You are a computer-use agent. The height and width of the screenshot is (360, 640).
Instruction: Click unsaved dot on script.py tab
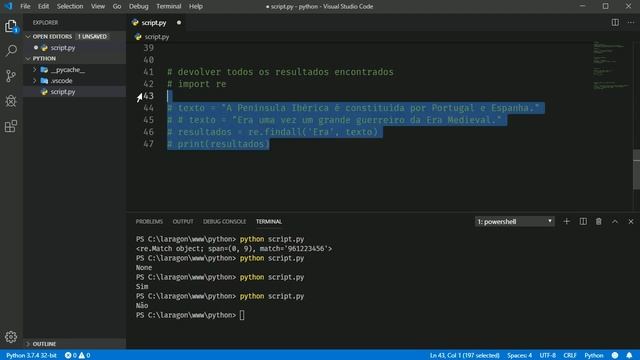pos(179,22)
